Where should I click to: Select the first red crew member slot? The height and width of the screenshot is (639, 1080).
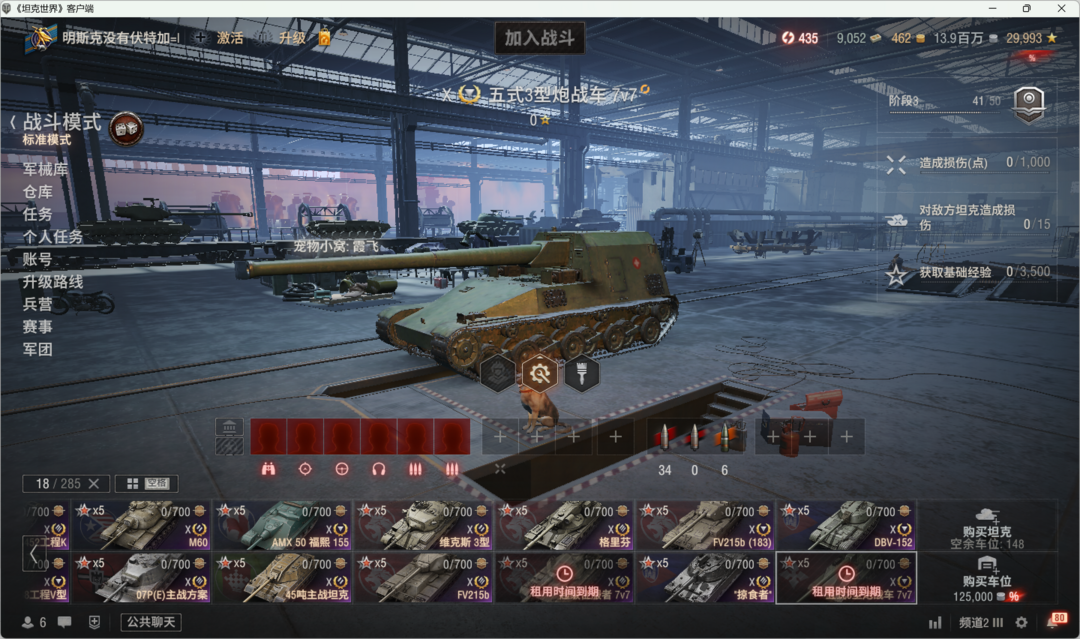269,437
